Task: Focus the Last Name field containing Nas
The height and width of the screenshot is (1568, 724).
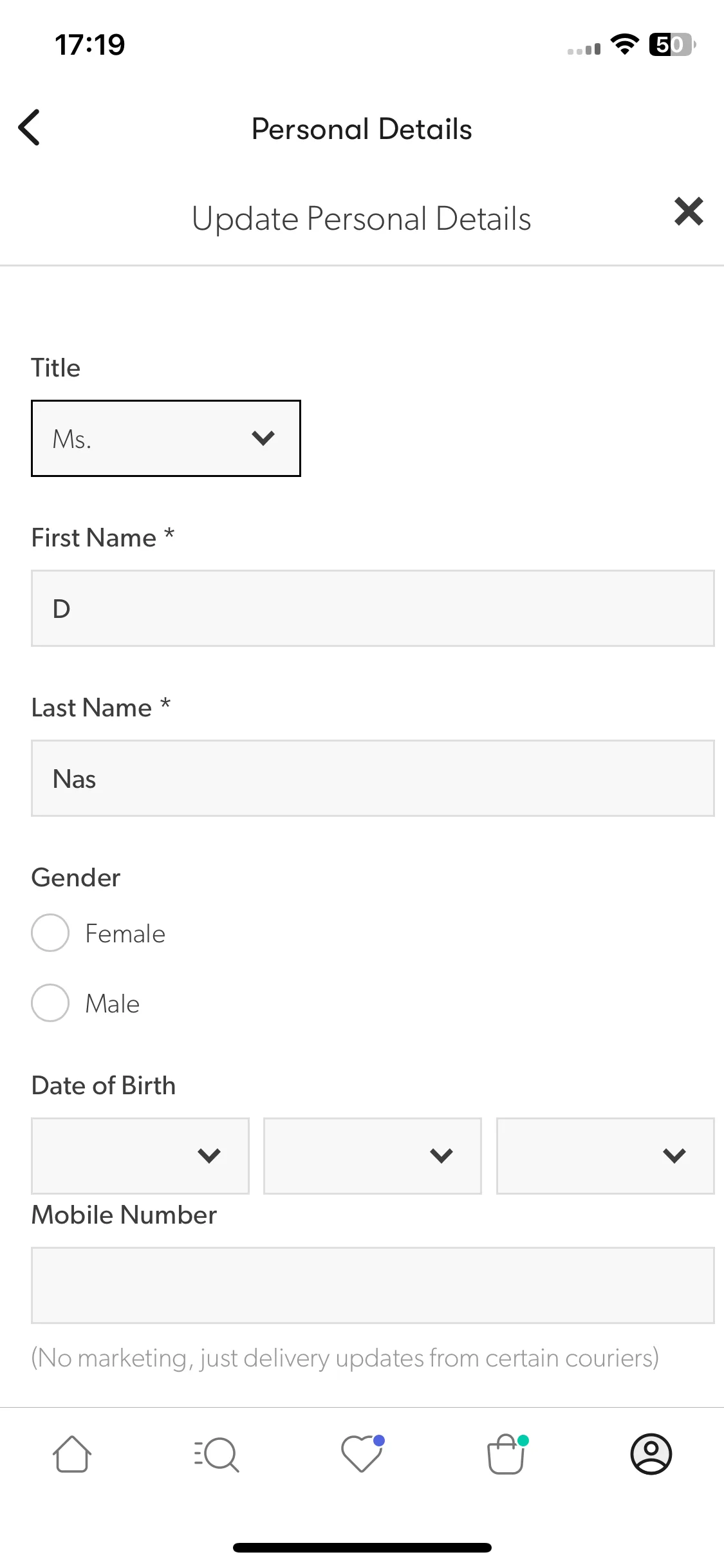Action: [373, 778]
